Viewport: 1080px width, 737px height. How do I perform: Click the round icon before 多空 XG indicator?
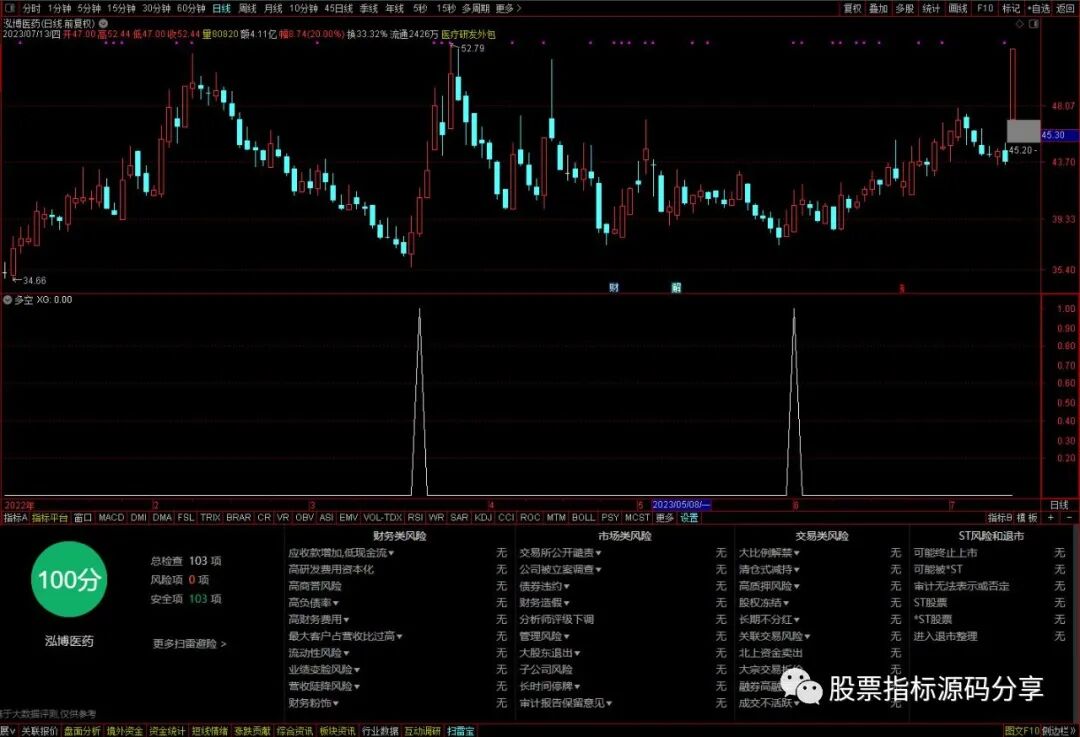[x=8, y=300]
